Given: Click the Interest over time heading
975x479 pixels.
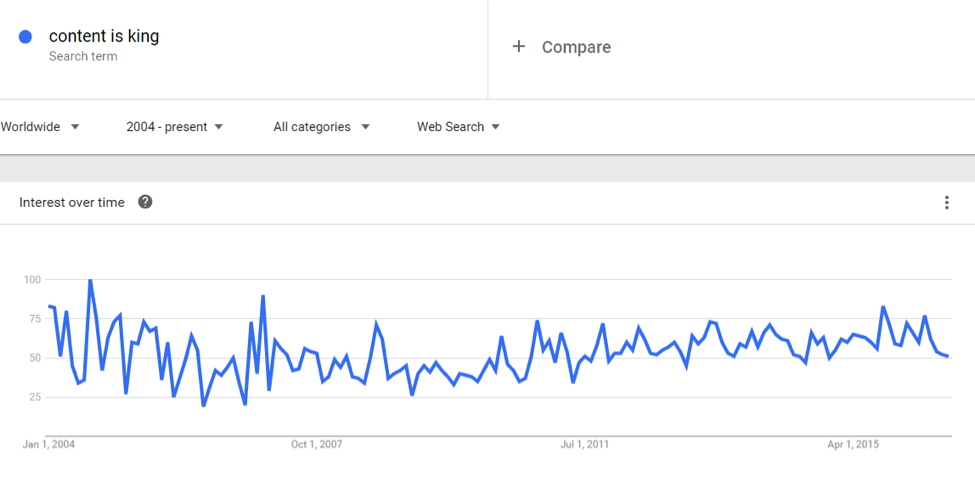Looking at the screenshot, I should point(72,202).
